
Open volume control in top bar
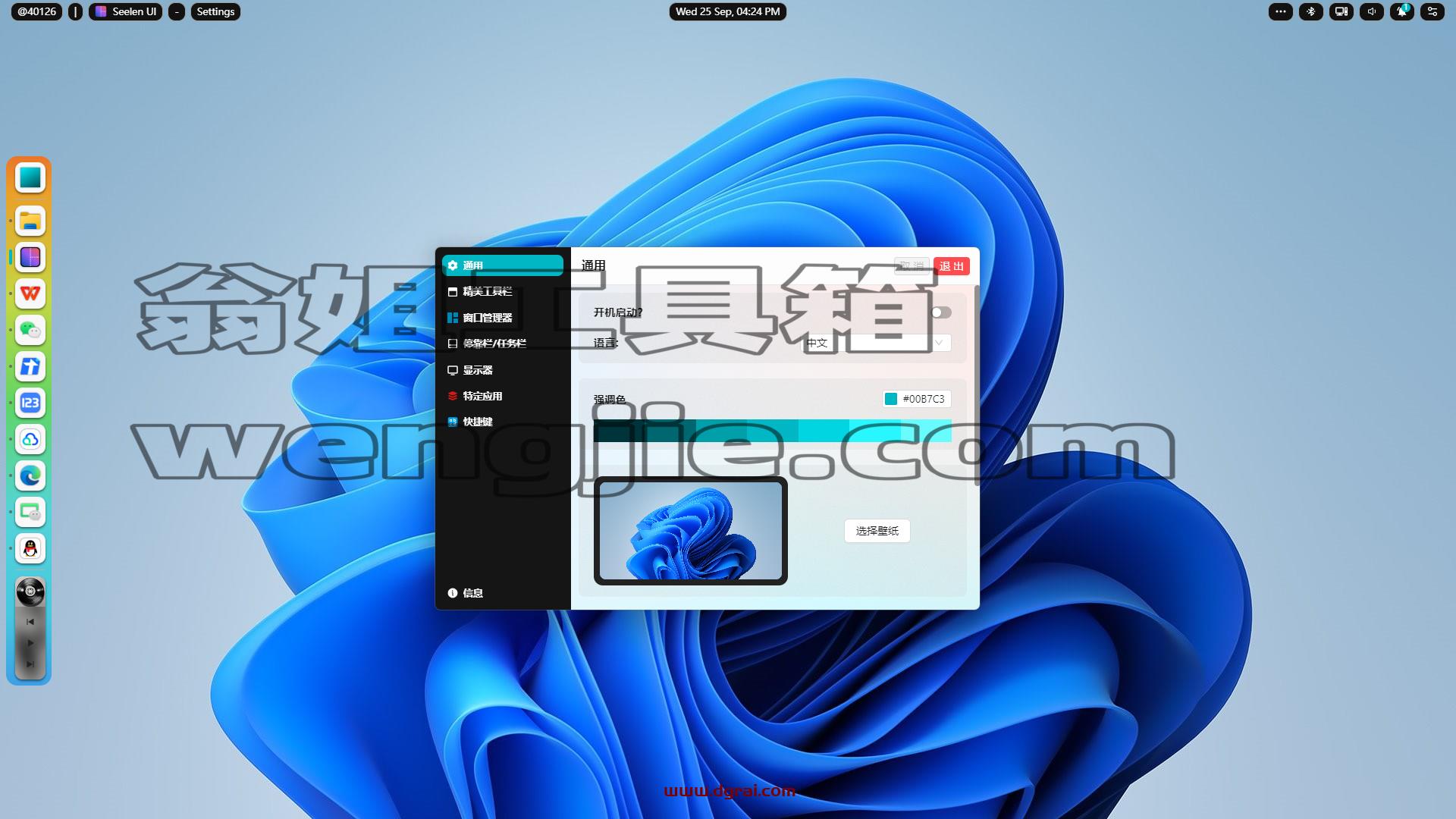click(x=1372, y=11)
